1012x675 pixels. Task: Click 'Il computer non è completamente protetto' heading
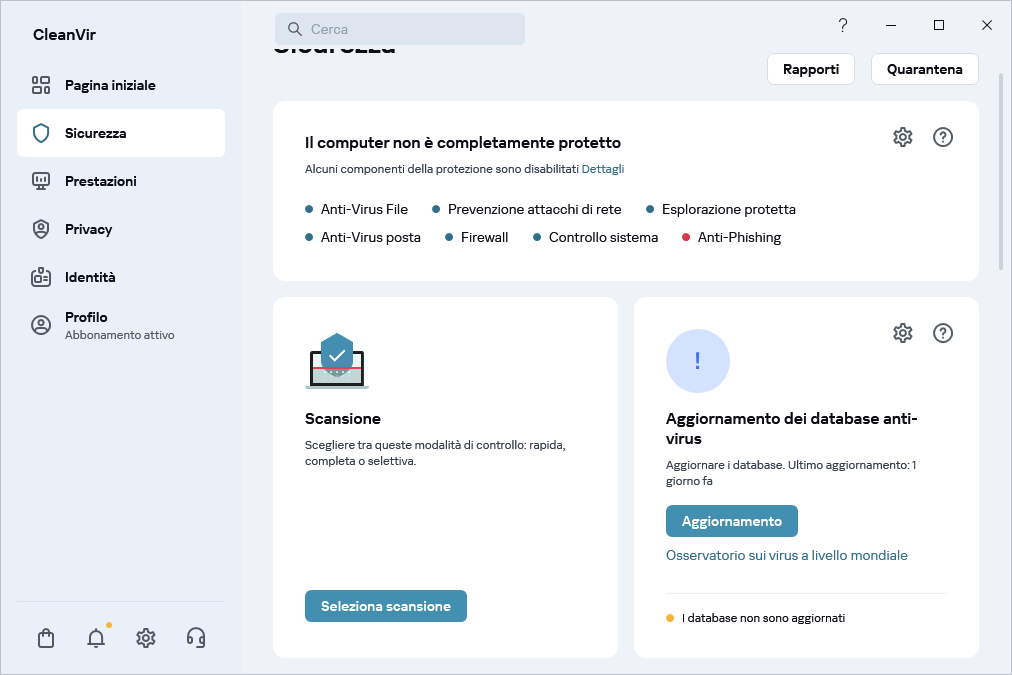463,143
